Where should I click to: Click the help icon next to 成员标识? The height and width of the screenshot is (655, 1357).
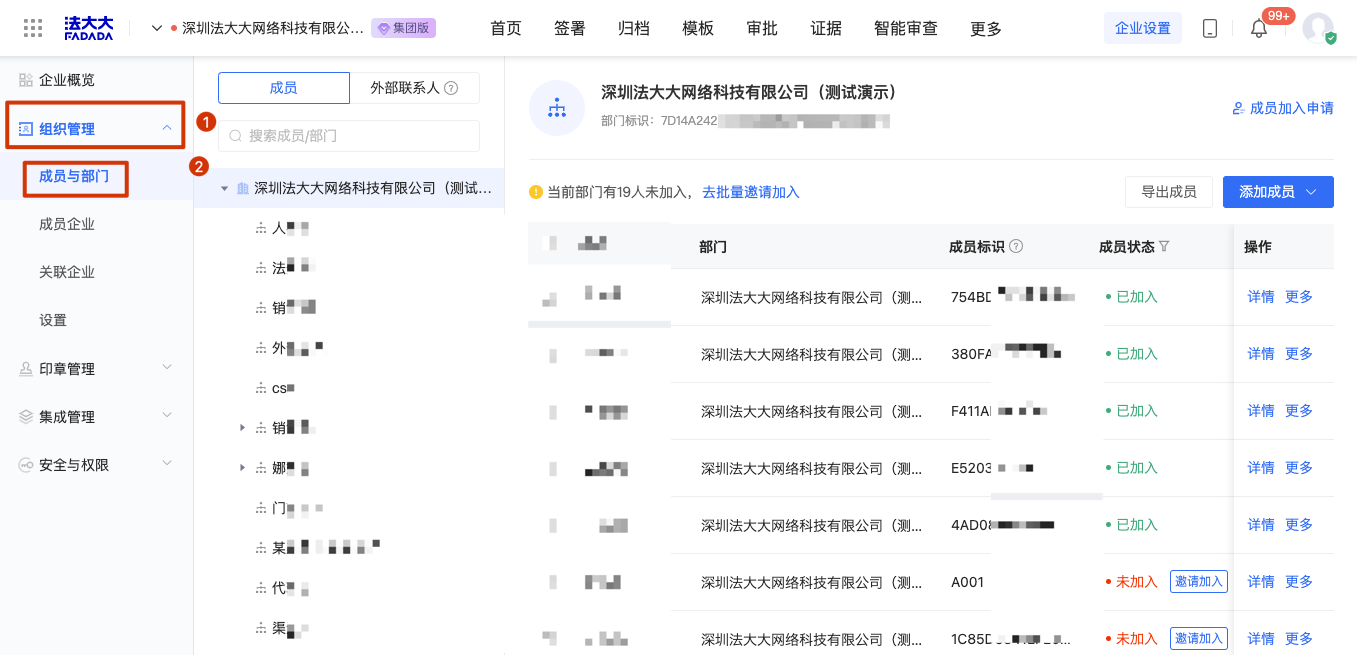(1016, 247)
